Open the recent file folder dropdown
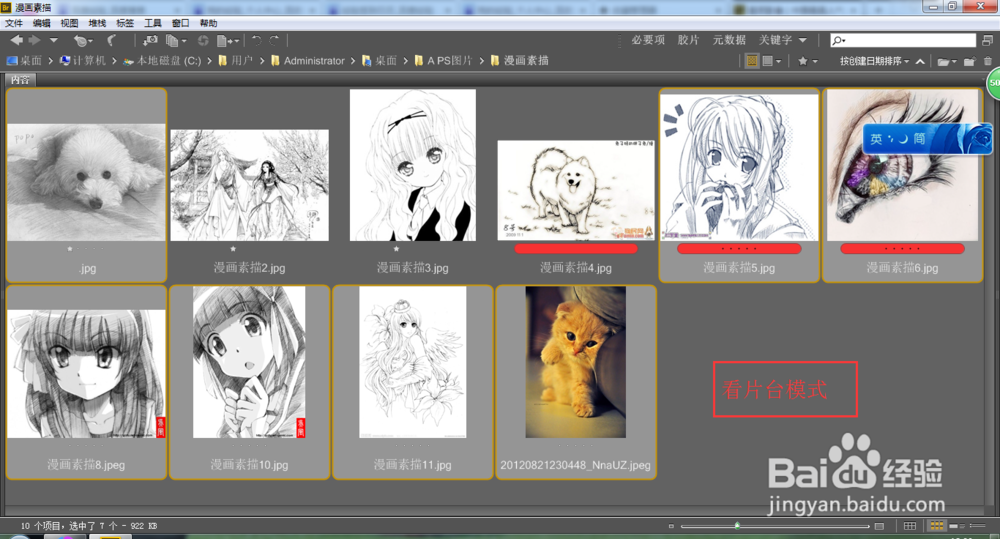This screenshot has height=539, width=1000. click(x=946, y=61)
